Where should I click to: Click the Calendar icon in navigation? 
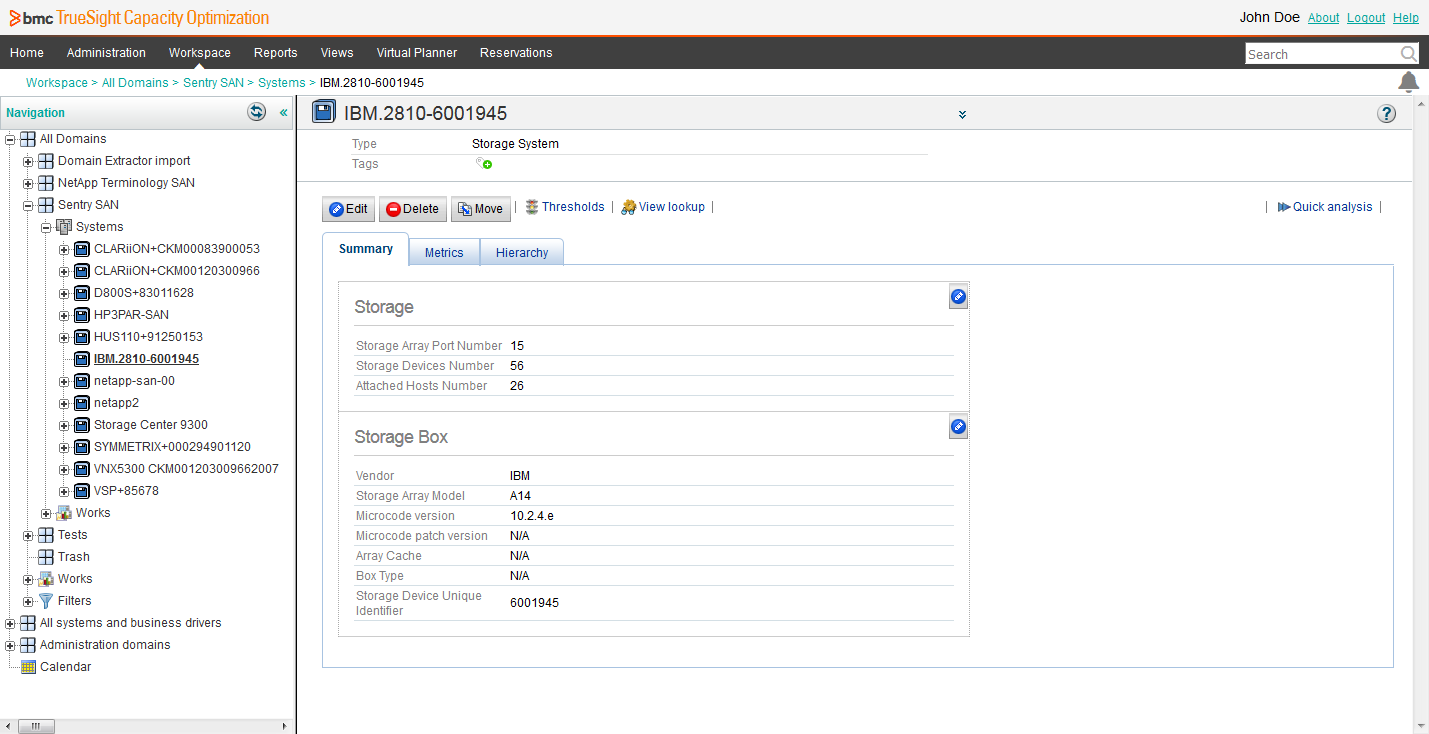point(28,667)
